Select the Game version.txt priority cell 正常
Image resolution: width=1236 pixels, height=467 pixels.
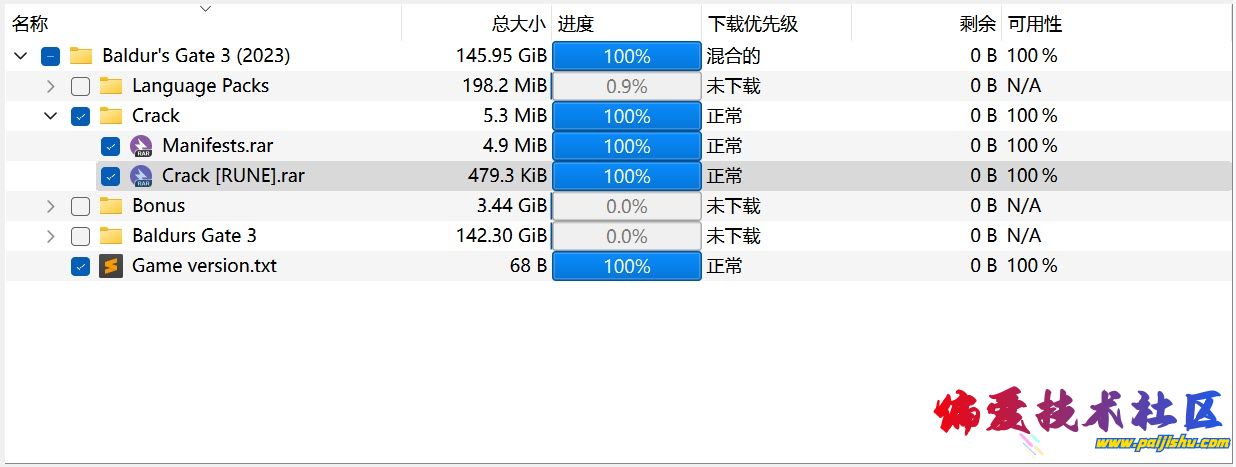pos(725,266)
